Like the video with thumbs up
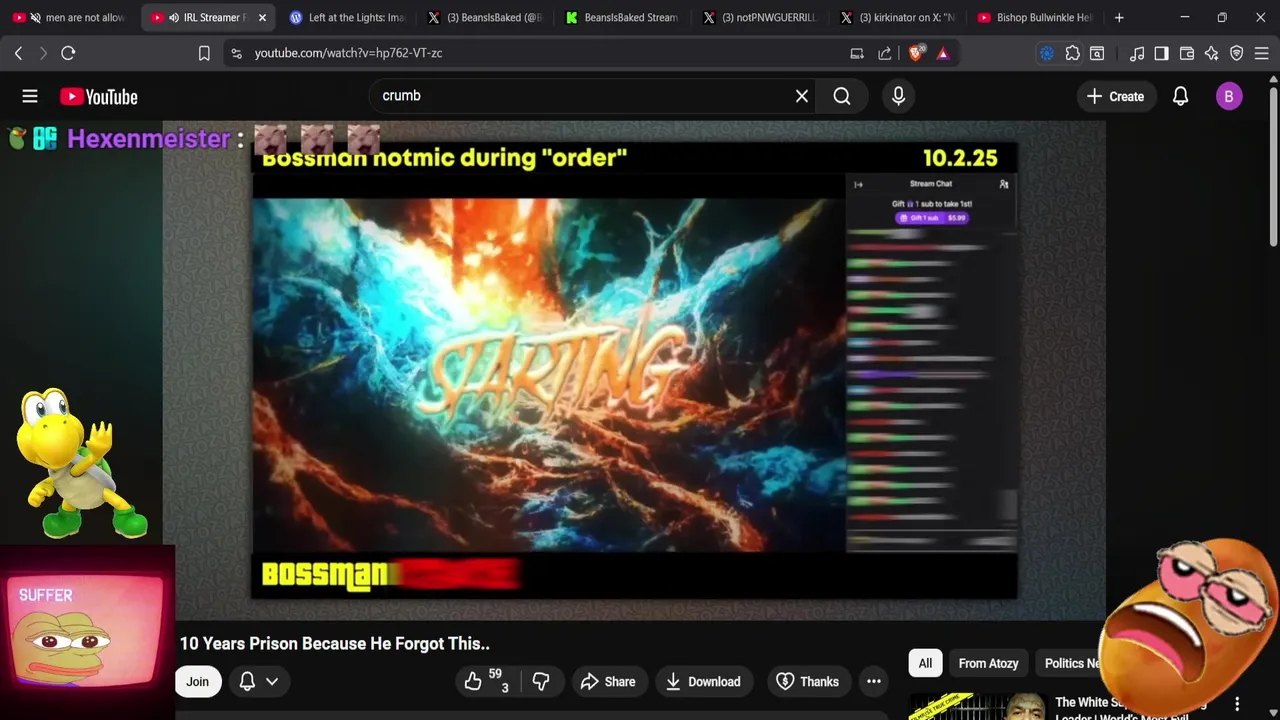Viewport: 1280px width, 720px height. click(486, 682)
